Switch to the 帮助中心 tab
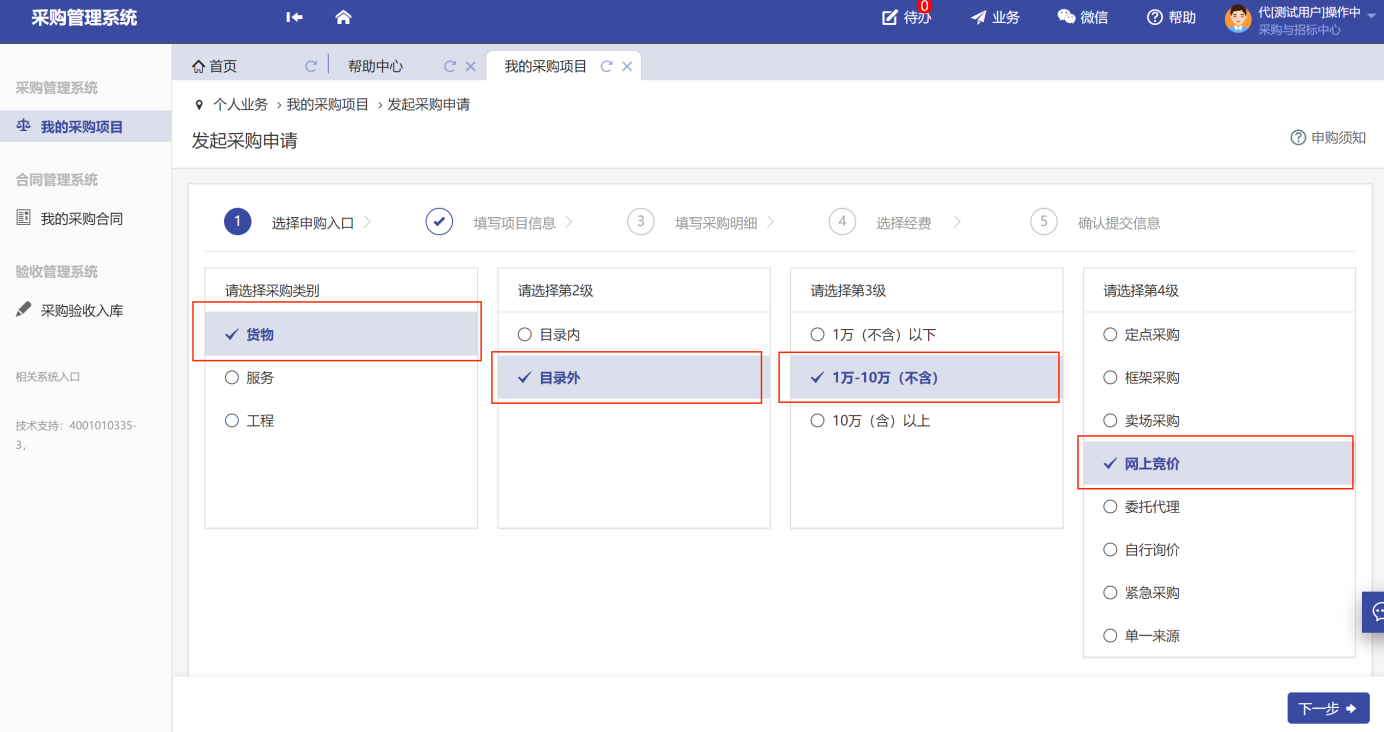This screenshot has width=1384, height=732. pyautogui.click(x=375, y=66)
